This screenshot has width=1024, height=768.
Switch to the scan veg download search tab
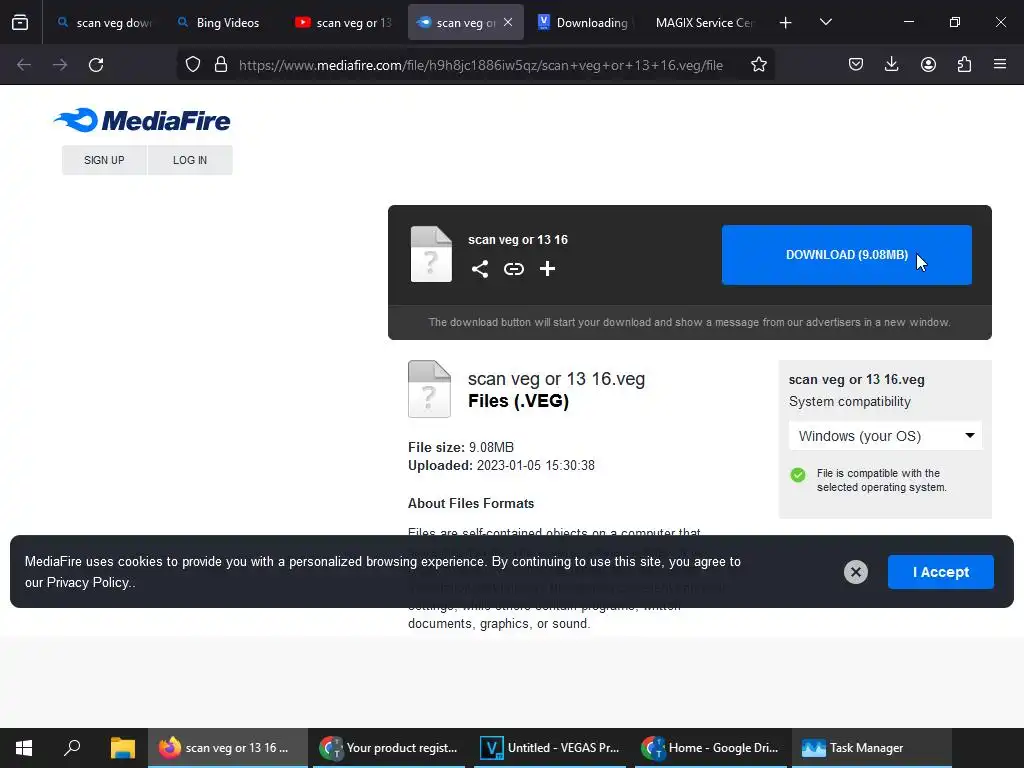point(103,22)
